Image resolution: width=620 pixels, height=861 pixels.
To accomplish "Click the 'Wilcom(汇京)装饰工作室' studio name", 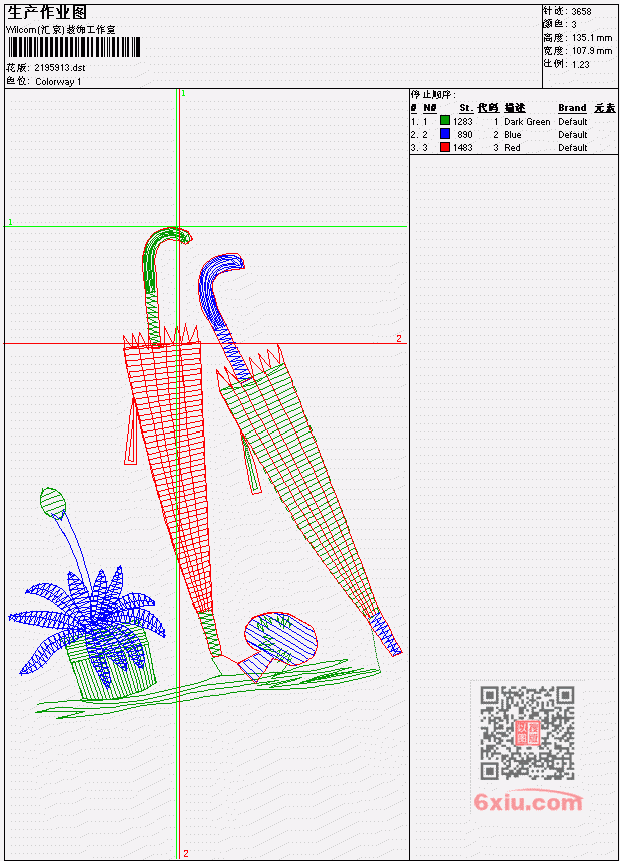I will coord(61,30).
